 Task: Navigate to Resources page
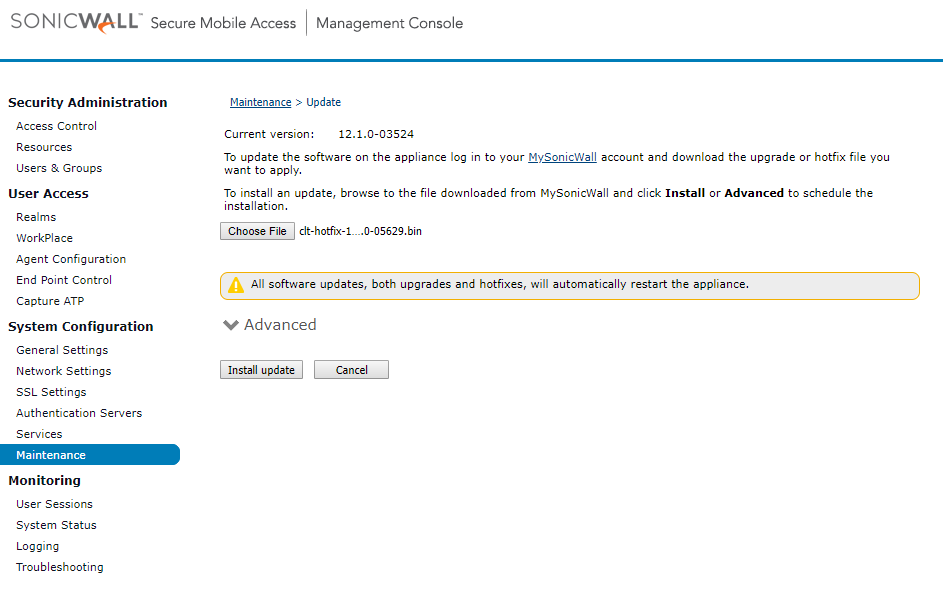(x=44, y=147)
